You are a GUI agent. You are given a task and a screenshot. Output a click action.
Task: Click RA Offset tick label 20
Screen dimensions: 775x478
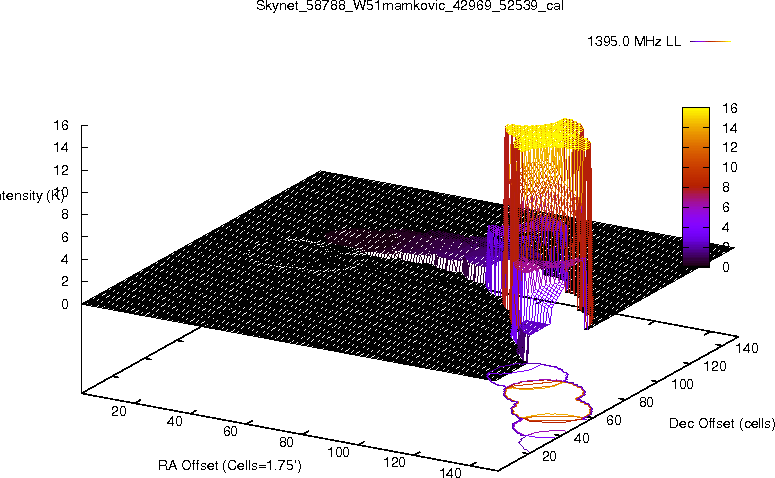(119, 411)
